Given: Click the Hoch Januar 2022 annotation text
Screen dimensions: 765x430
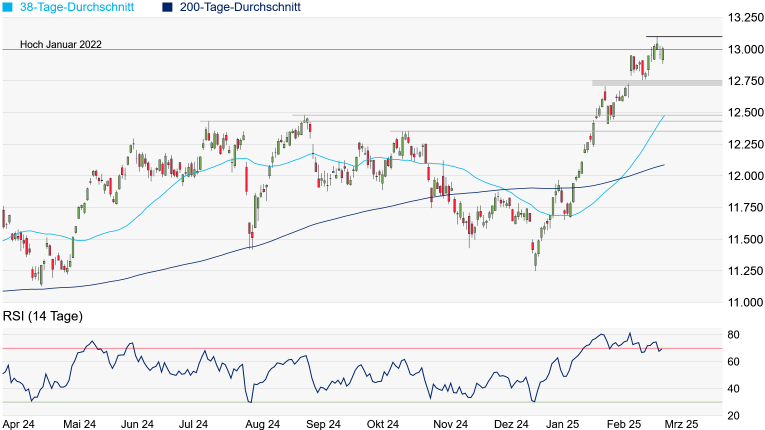Looking at the screenshot, I should [x=52, y=44].
